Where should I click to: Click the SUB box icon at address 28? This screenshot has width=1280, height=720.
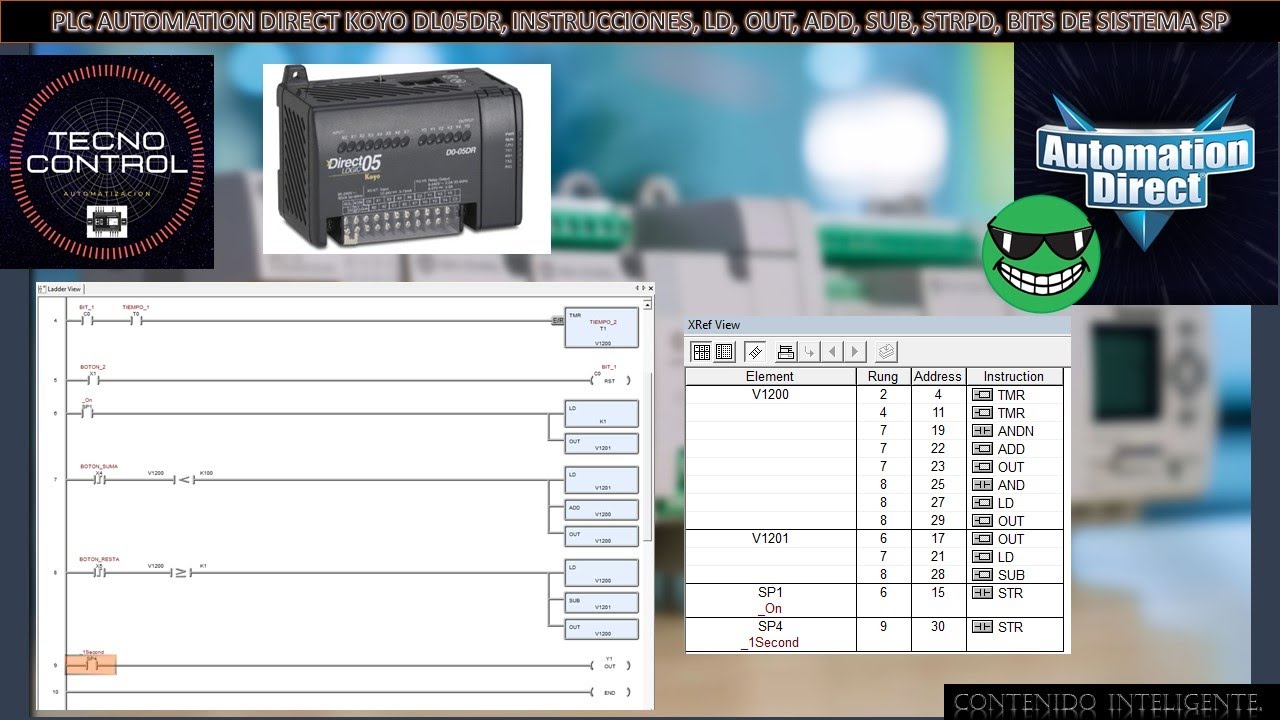(x=982, y=575)
